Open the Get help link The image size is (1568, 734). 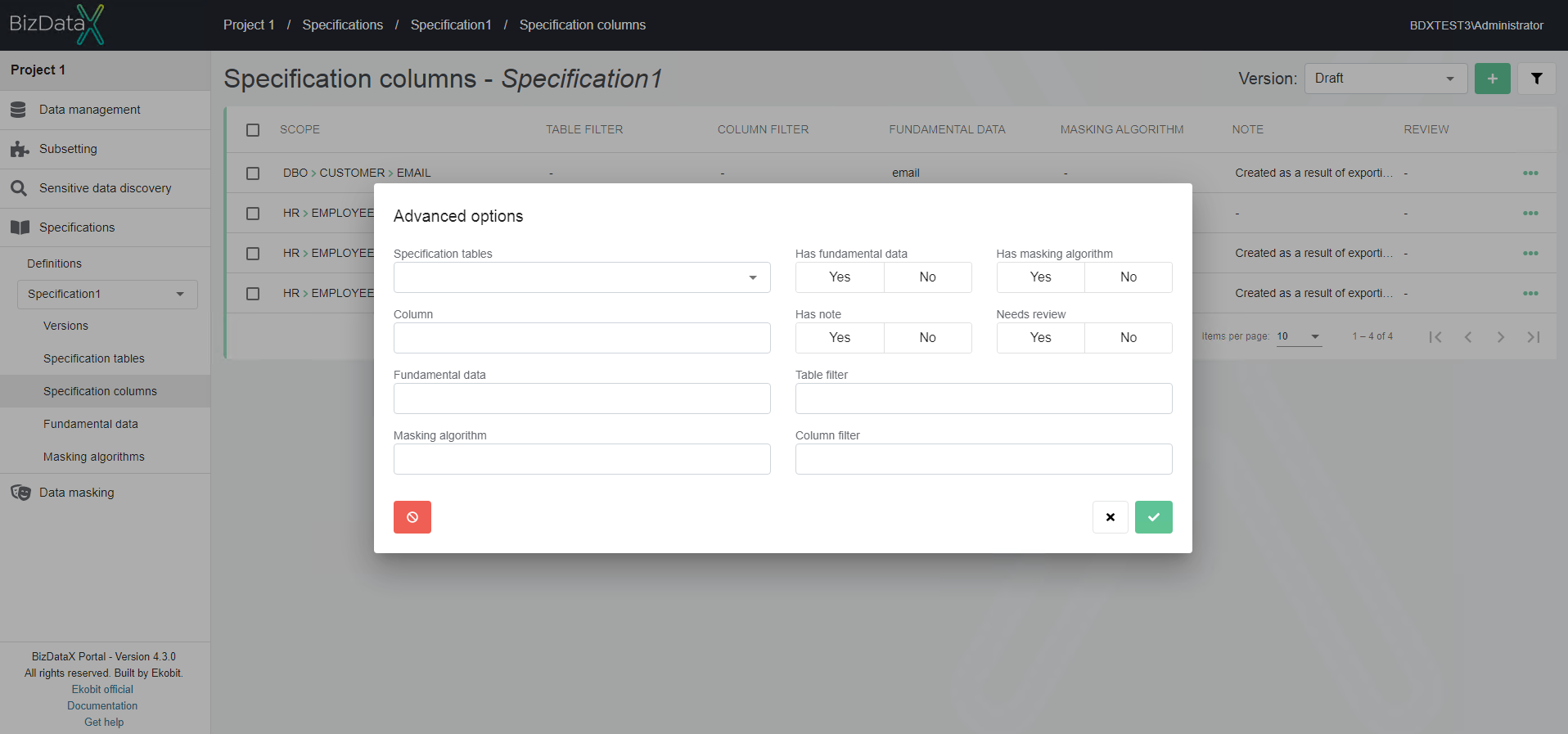coord(104,723)
